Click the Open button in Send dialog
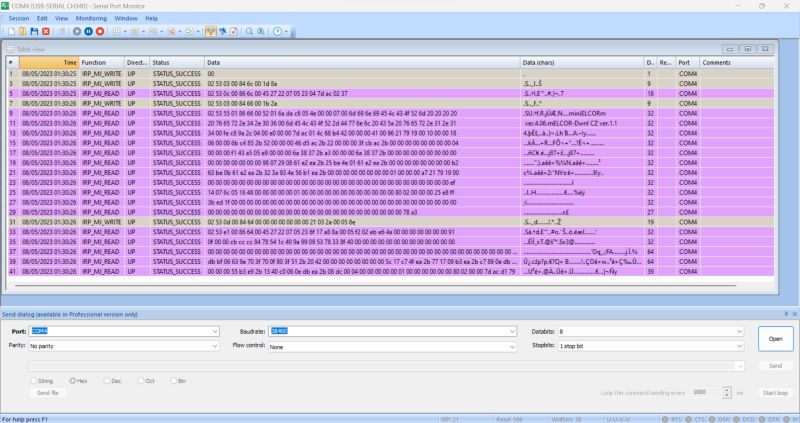This screenshot has height=423, width=800. click(776, 339)
